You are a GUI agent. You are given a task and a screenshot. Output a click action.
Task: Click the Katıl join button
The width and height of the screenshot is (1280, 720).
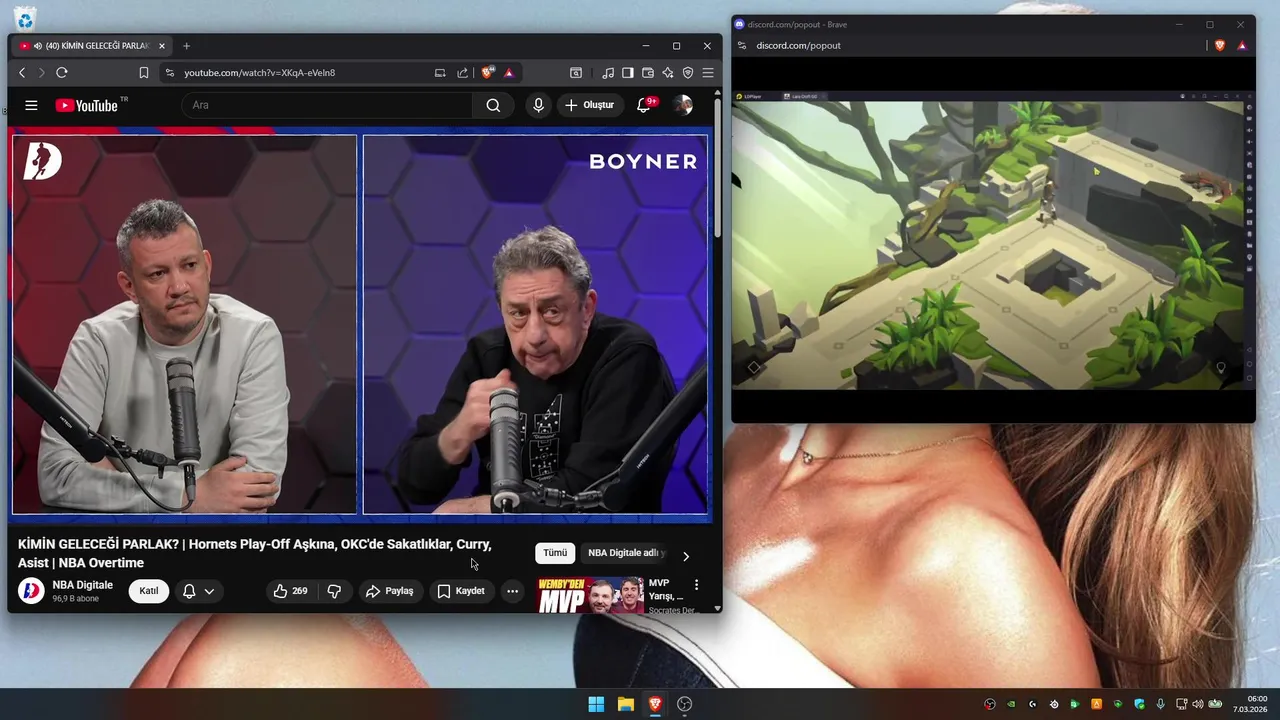[x=149, y=591]
